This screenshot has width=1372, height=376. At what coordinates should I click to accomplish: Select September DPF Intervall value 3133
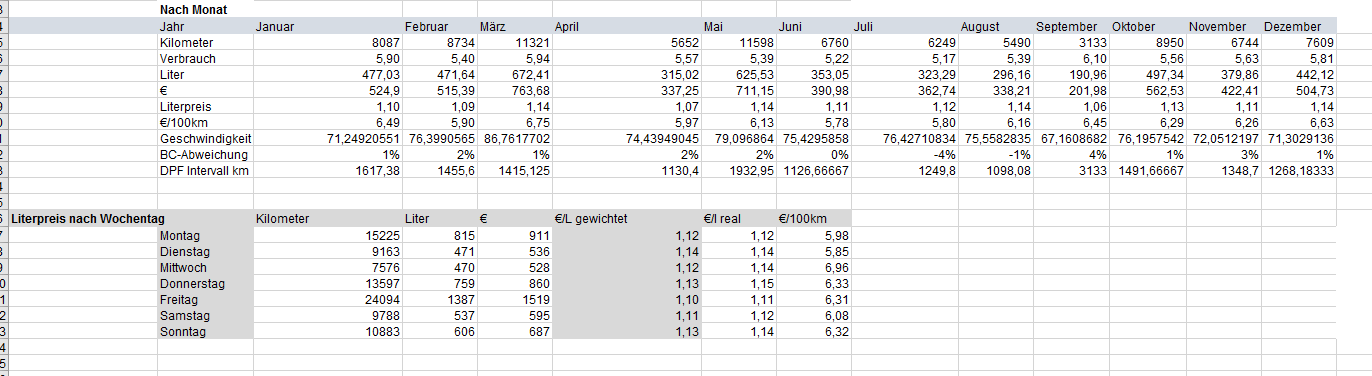click(1072, 170)
